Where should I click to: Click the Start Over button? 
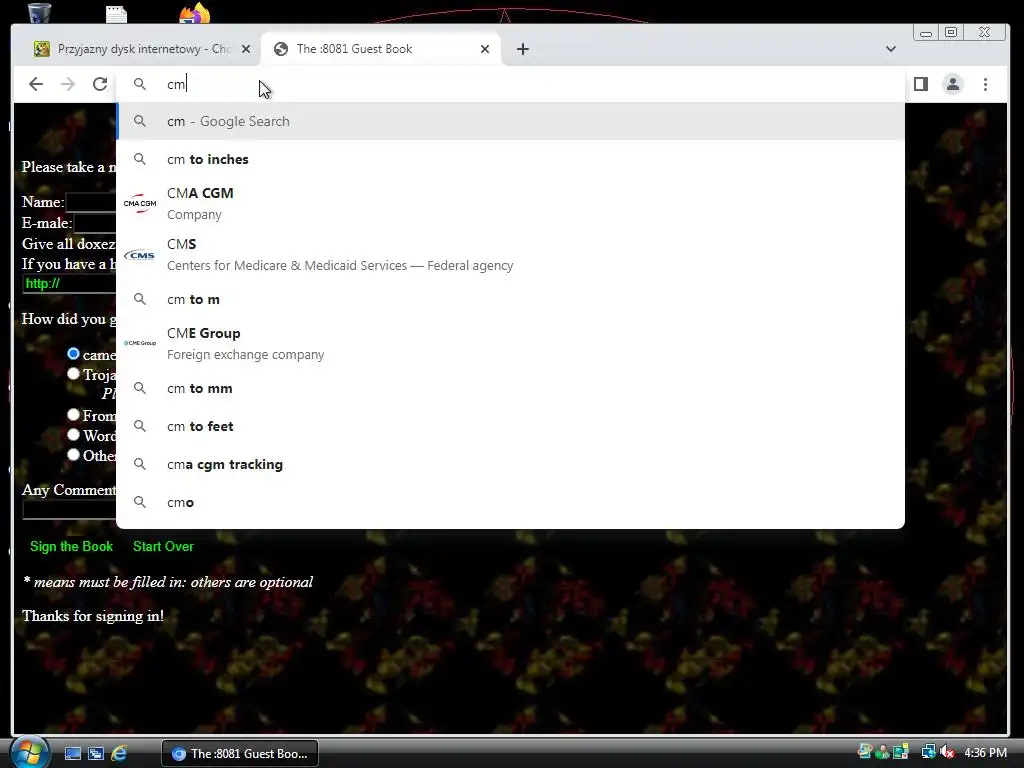tap(163, 547)
